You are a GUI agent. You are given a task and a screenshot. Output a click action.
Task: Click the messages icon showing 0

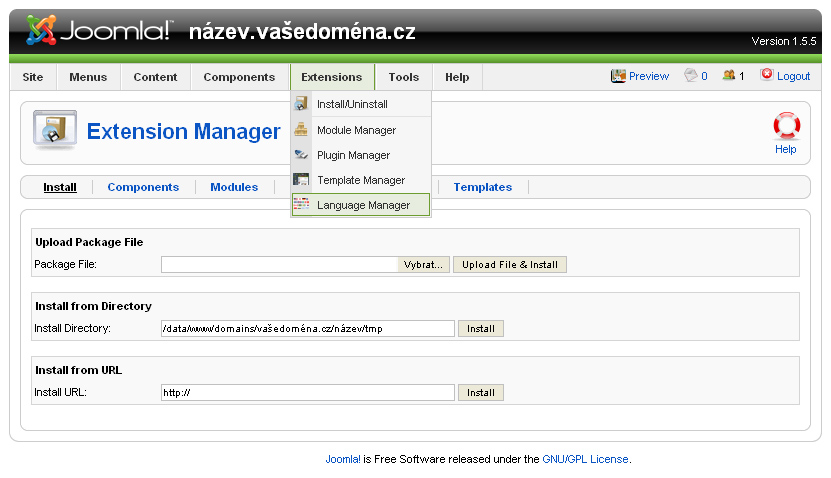691,75
